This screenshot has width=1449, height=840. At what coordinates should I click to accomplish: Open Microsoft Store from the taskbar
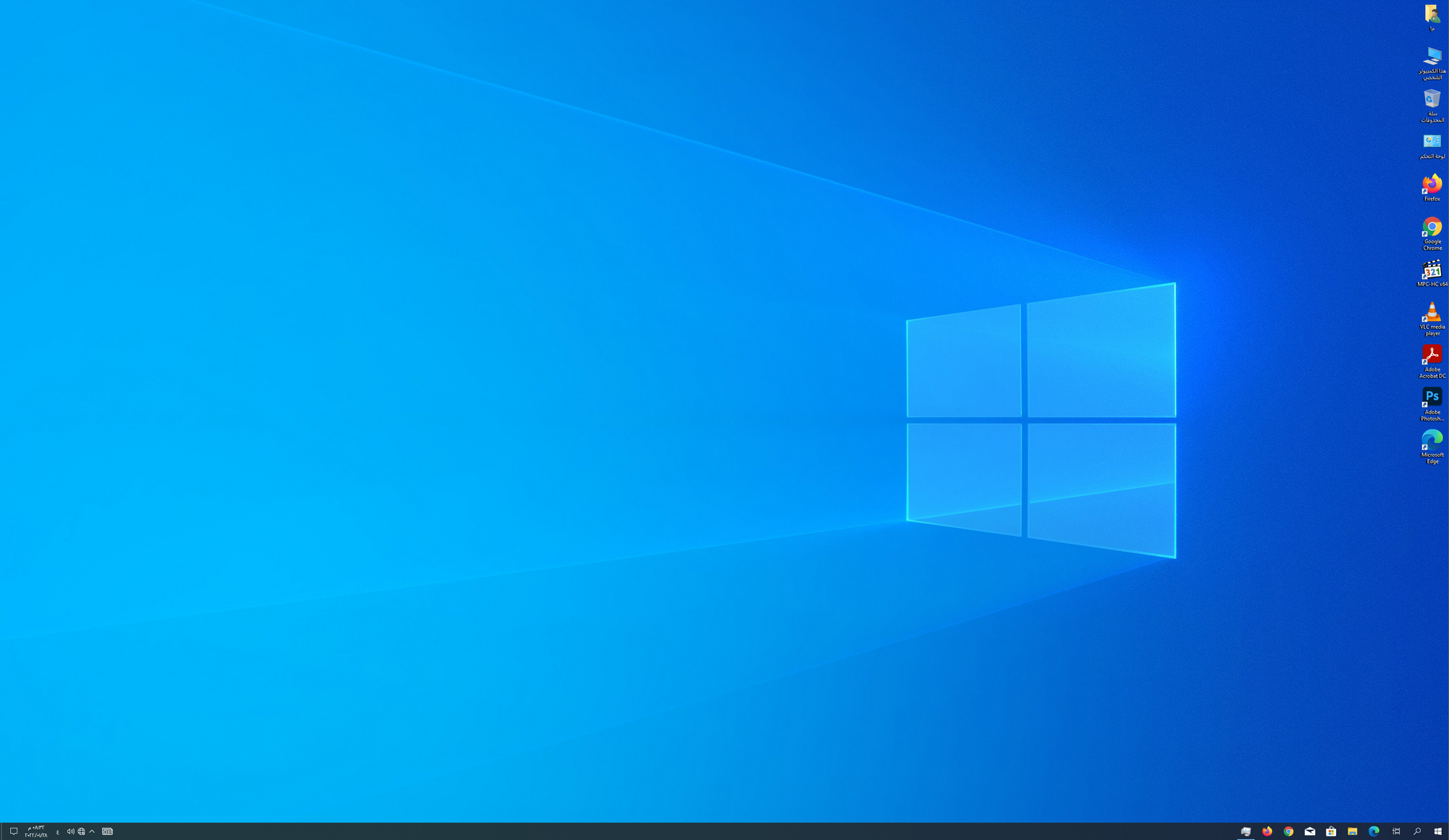[x=1331, y=831]
